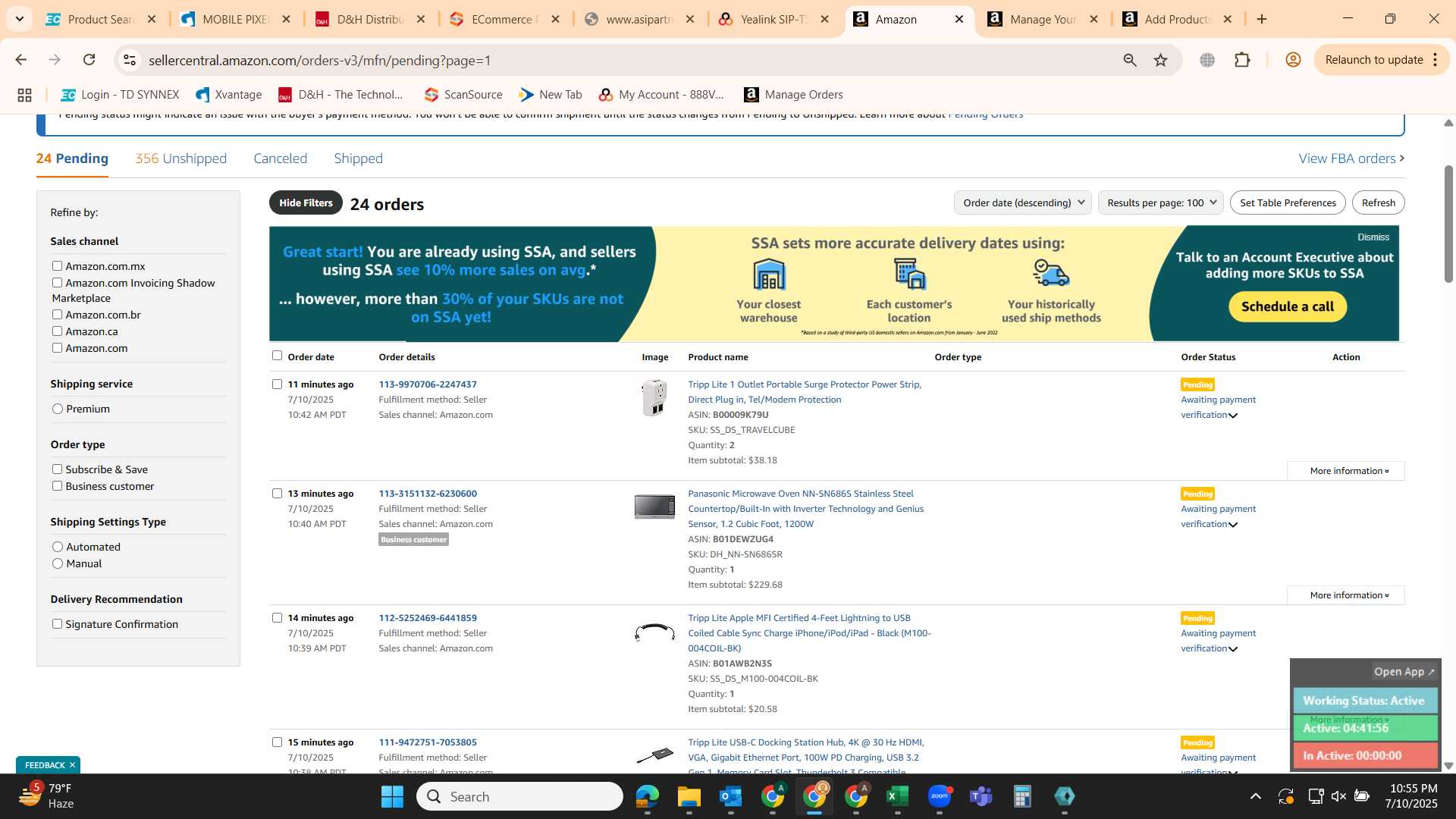Viewport: 1456px width, 819px height.
Task: Click the Hide Filters button
Action: [306, 202]
